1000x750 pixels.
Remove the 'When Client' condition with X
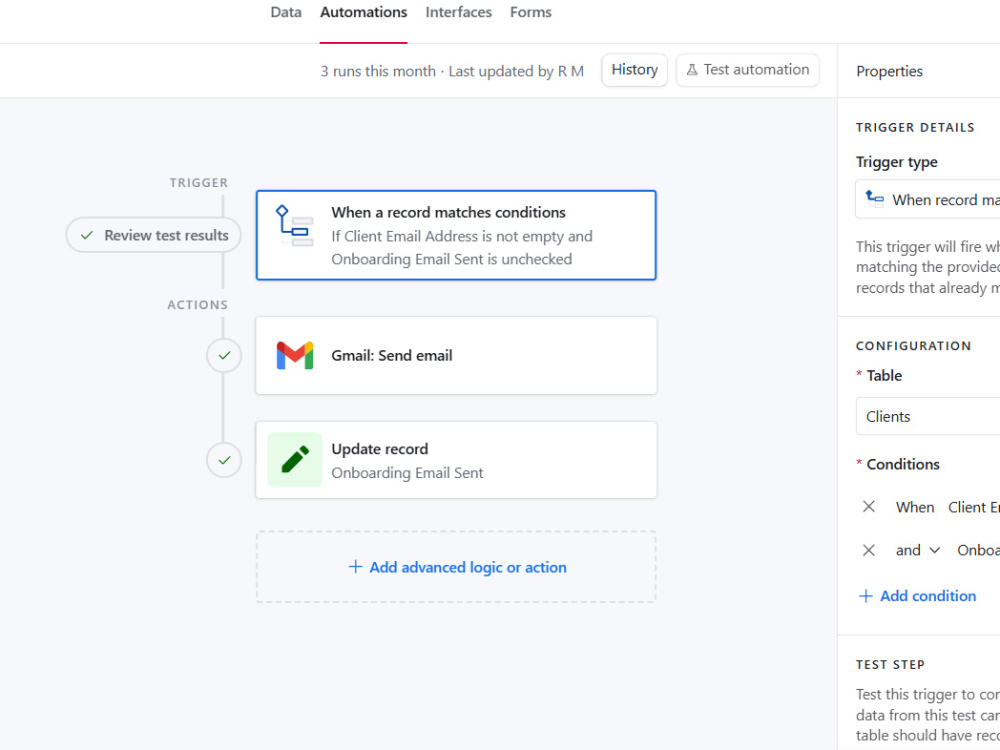(x=869, y=506)
